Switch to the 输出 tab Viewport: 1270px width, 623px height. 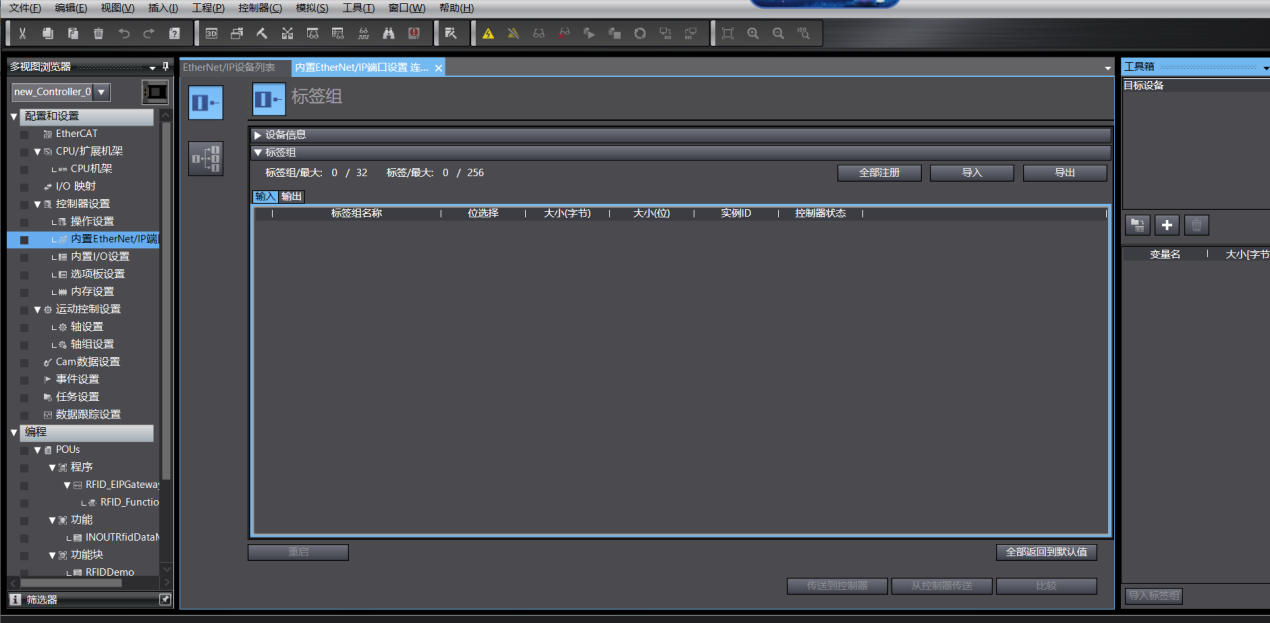pyautogui.click(x=291, y=197)
